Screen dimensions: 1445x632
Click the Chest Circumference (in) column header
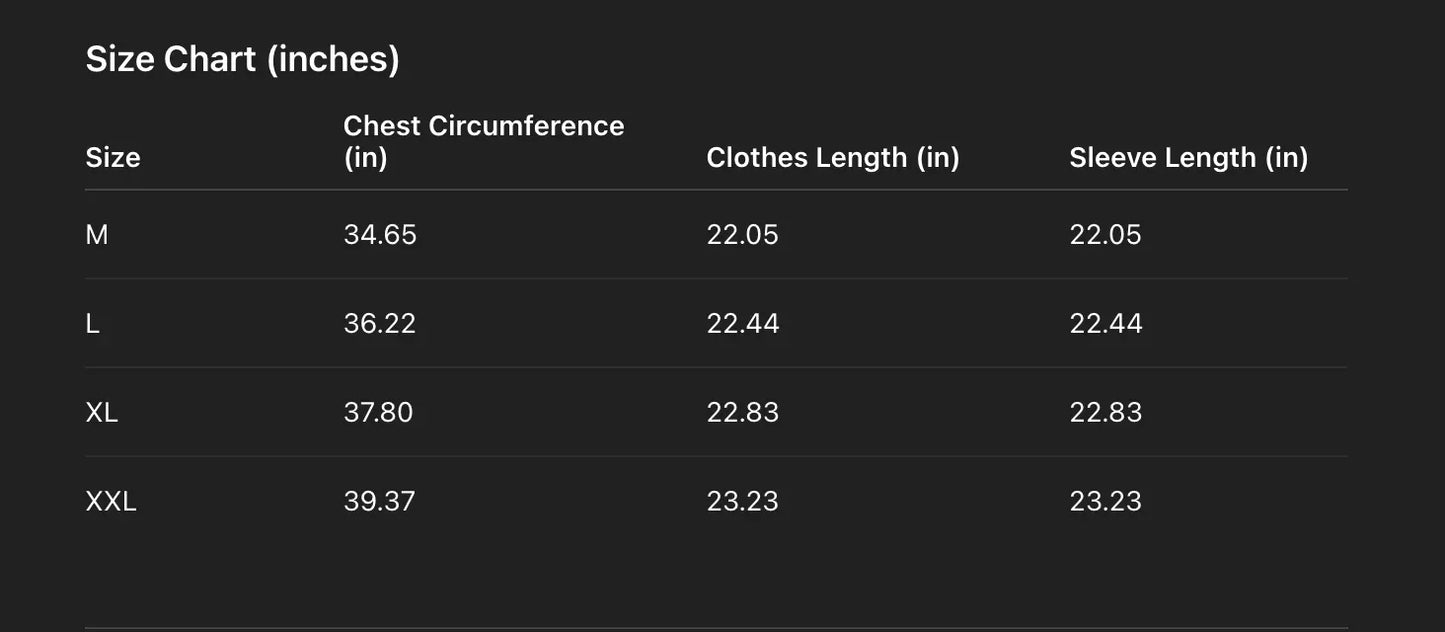[x=483, y=141]
